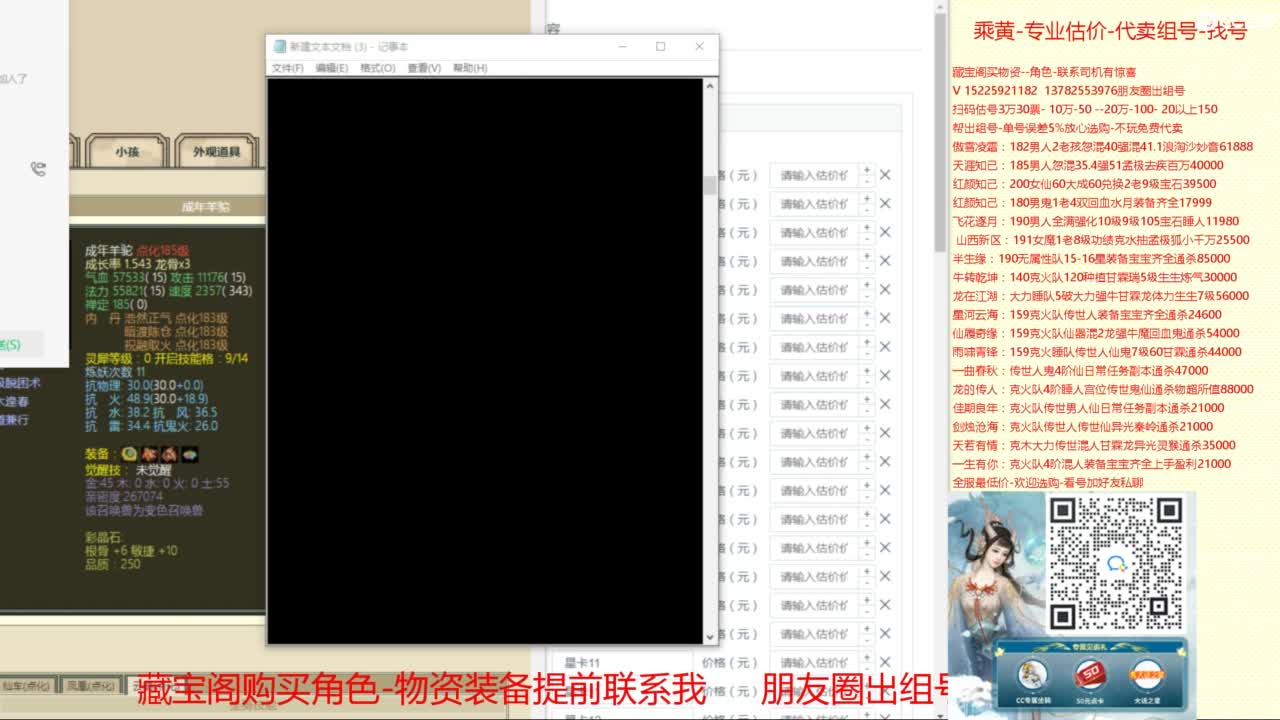Click the 星河云海：159克火队 listing line
The height and width of the screenshot is (720, 1280).
coord(1087,315)
